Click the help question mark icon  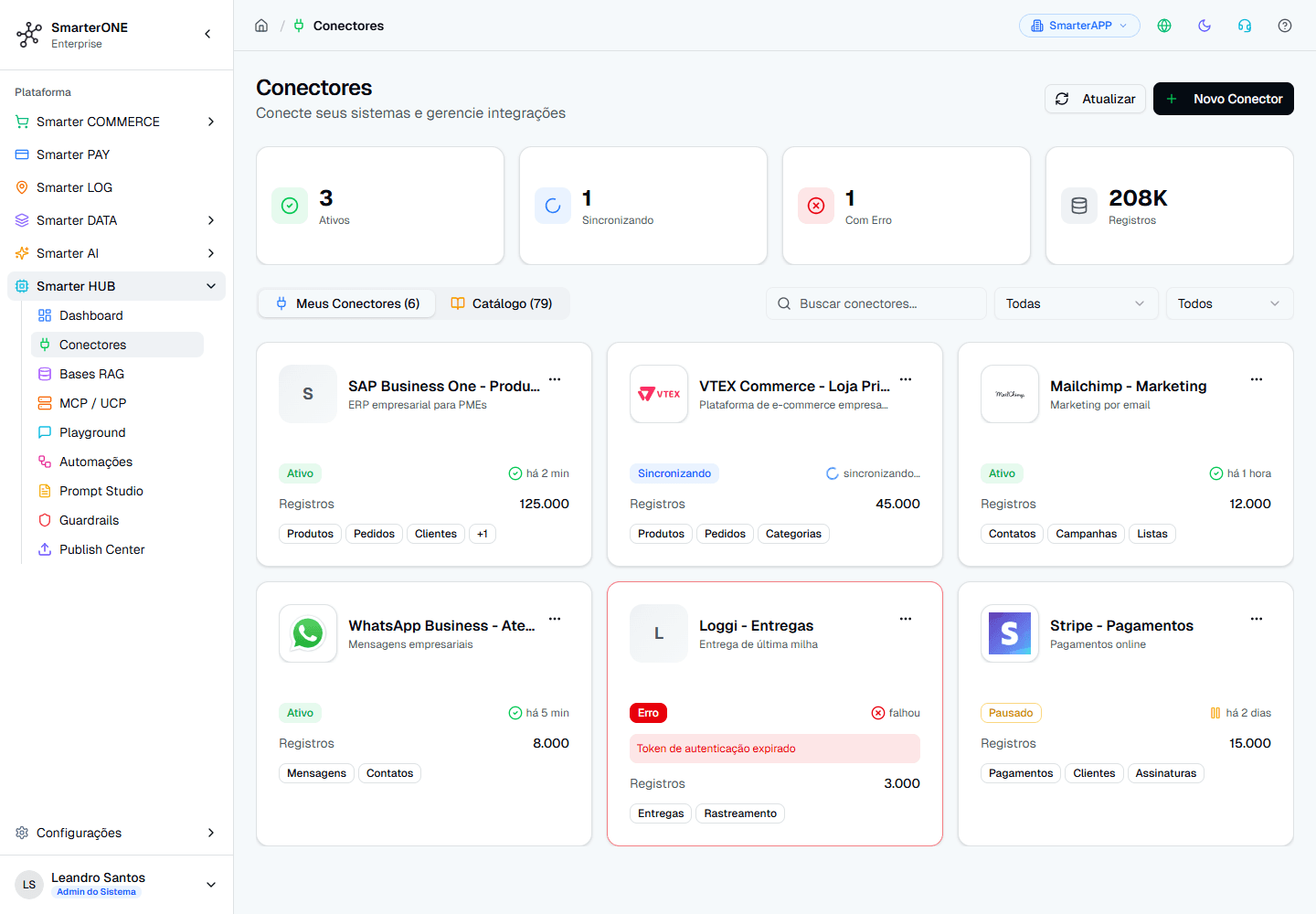coord(1285,26)
